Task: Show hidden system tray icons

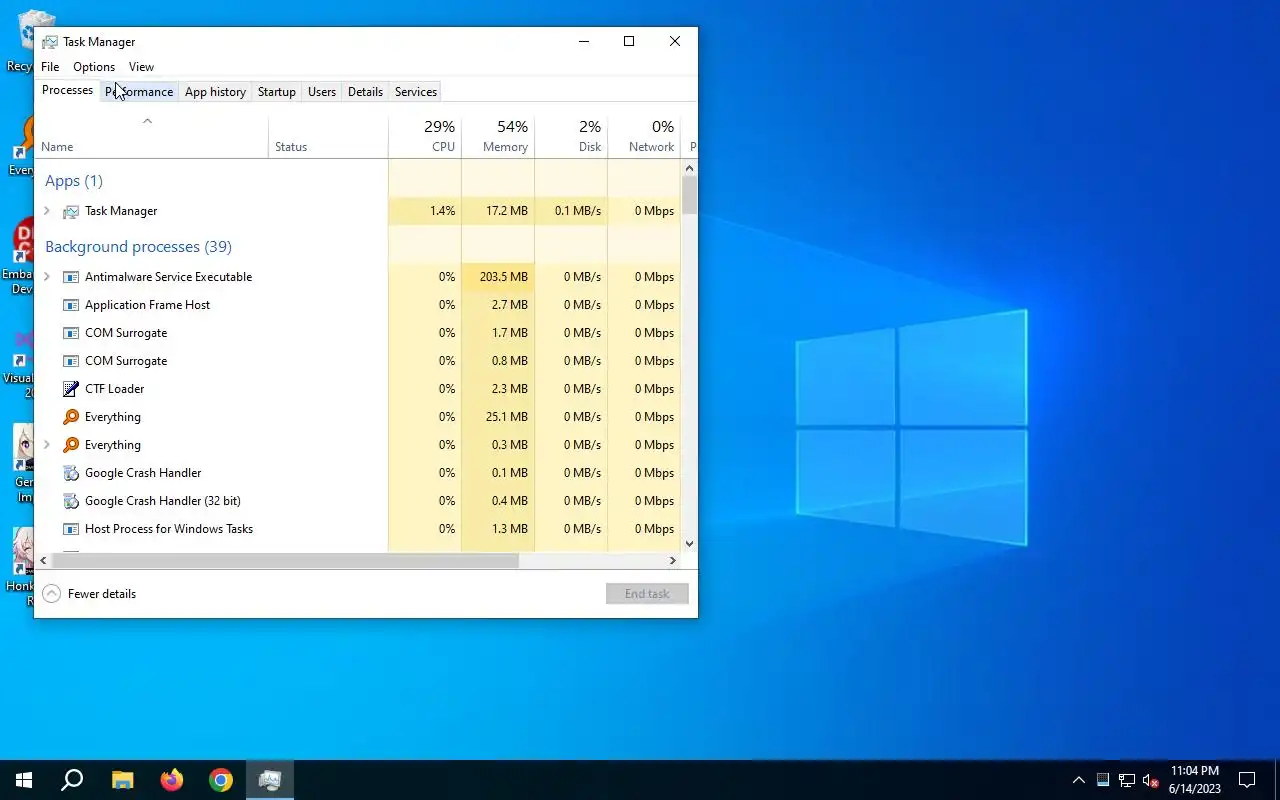Action: pos(1079,780)
